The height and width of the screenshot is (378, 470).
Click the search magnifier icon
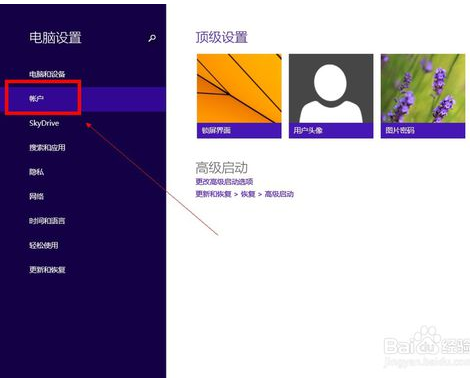click(152, 38)
